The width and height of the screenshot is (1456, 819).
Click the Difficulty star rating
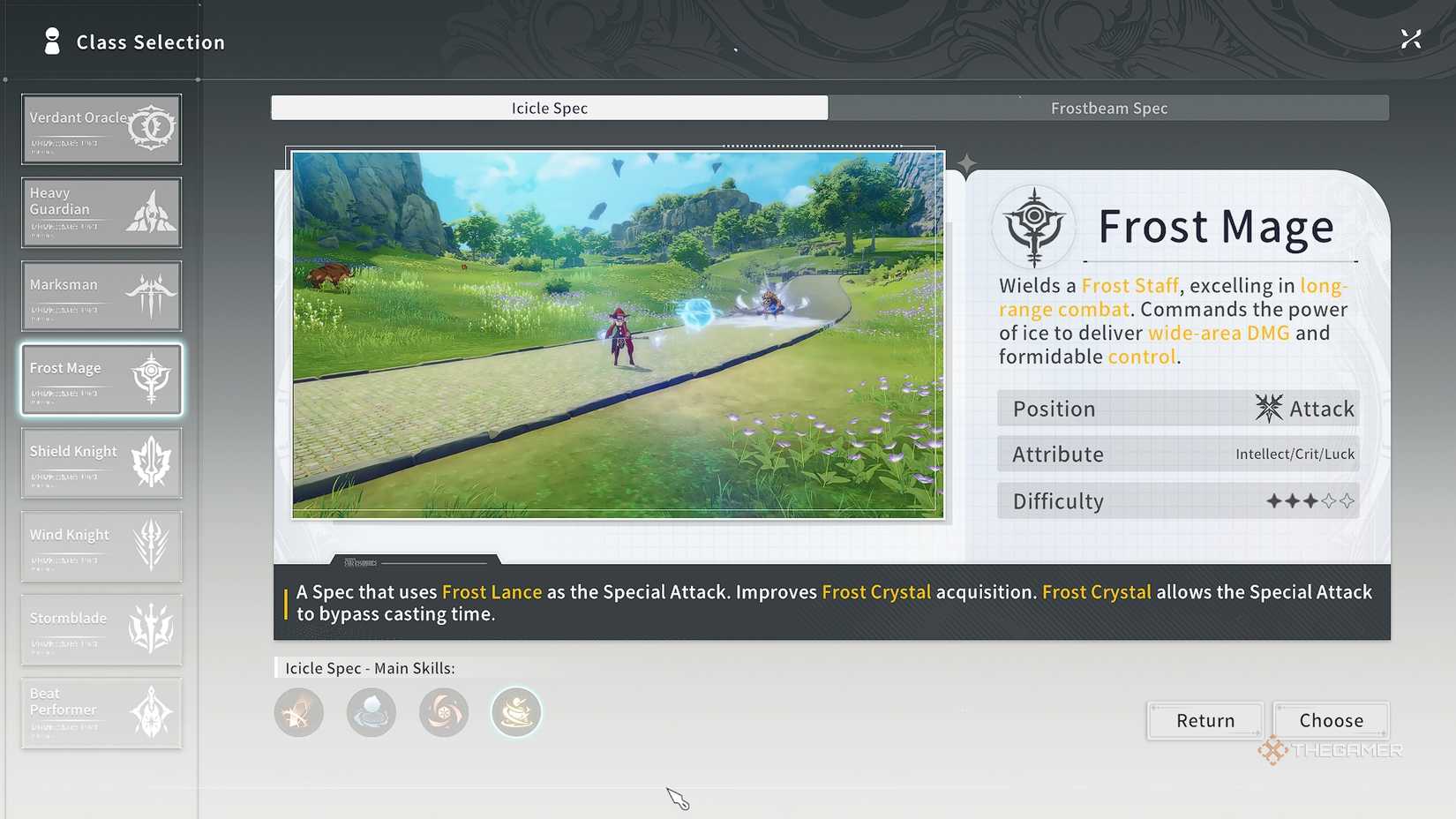click(1310, 501)
